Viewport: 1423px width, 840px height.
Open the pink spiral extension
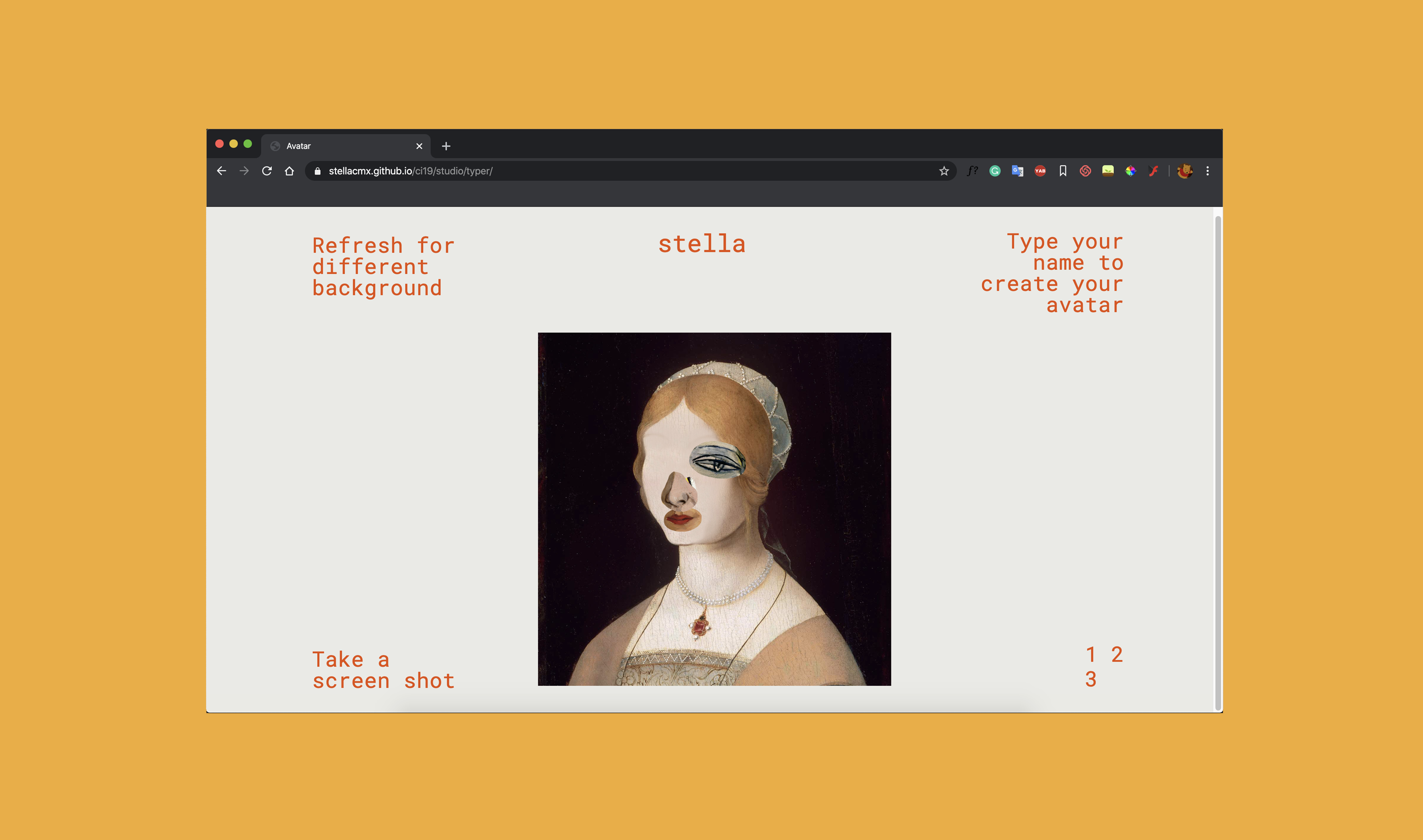point(1085,171)
